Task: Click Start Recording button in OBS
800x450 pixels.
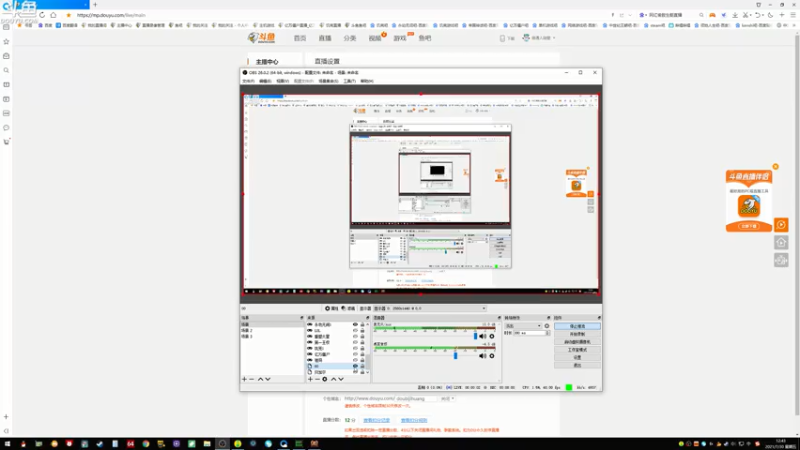Action: pos(577,334)
